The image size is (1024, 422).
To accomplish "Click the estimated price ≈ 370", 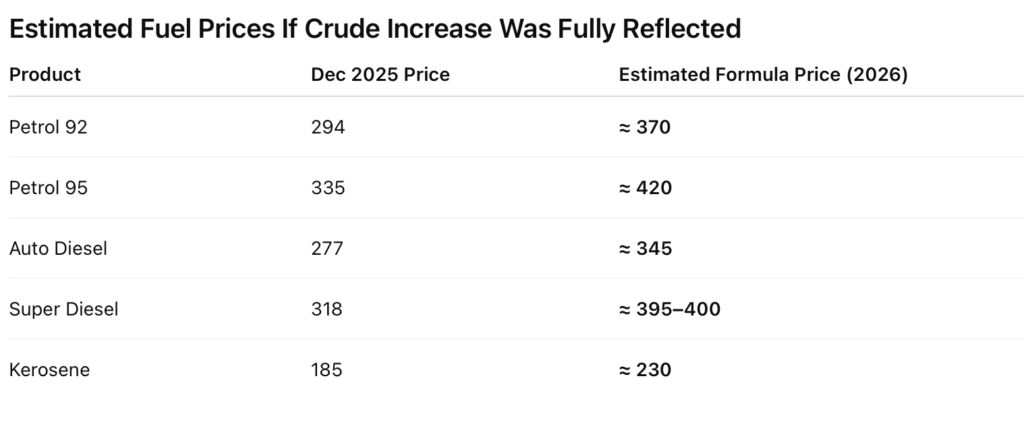I will pos(645,127).
